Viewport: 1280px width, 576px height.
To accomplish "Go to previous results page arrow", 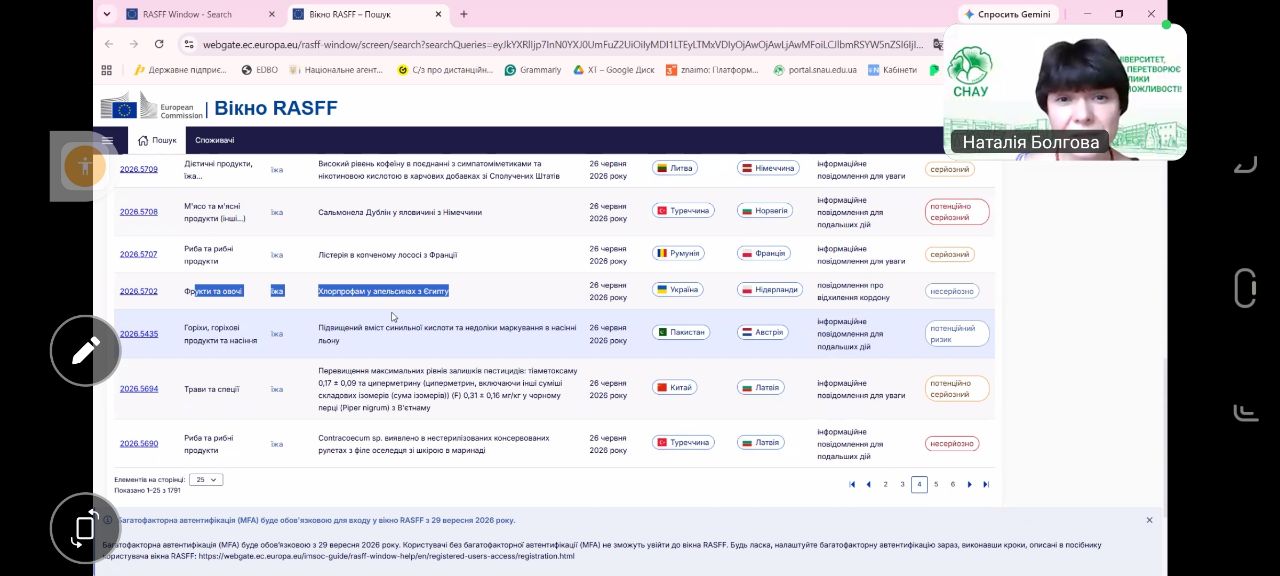I will pyautogui.click(x=868, y=484).
